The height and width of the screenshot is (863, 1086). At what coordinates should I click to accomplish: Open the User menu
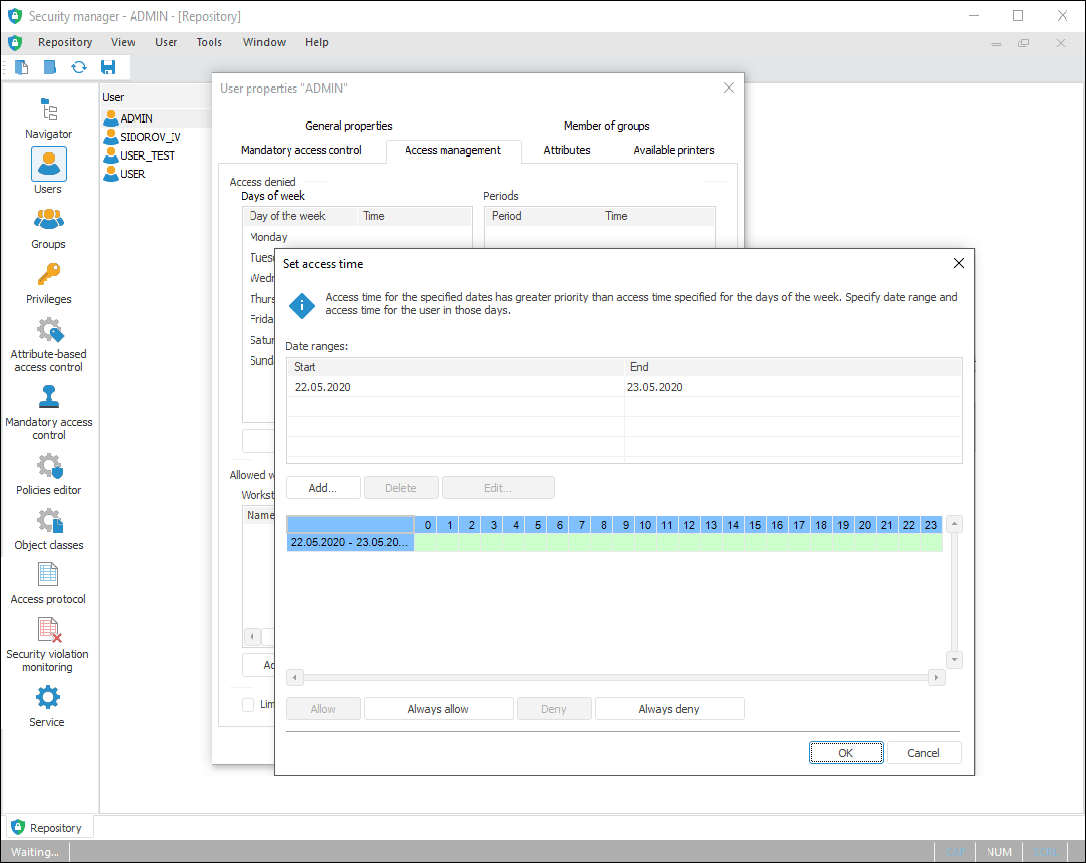[x=166, y=42]
